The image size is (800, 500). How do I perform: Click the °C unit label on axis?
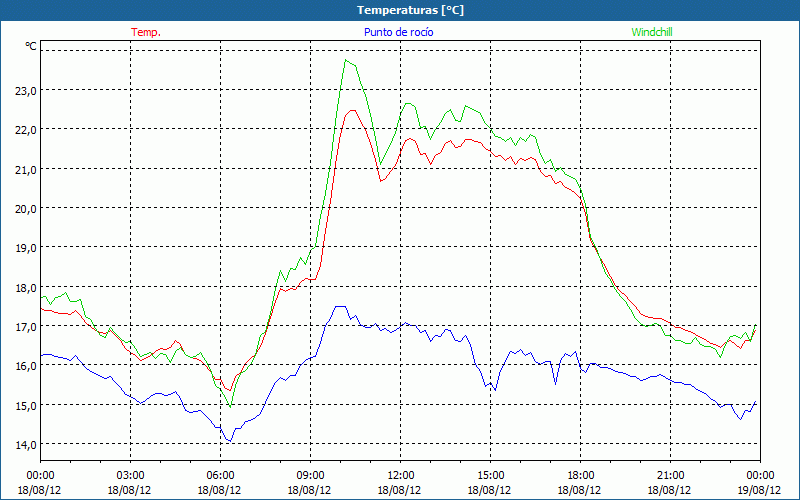[x=31, y=46]
